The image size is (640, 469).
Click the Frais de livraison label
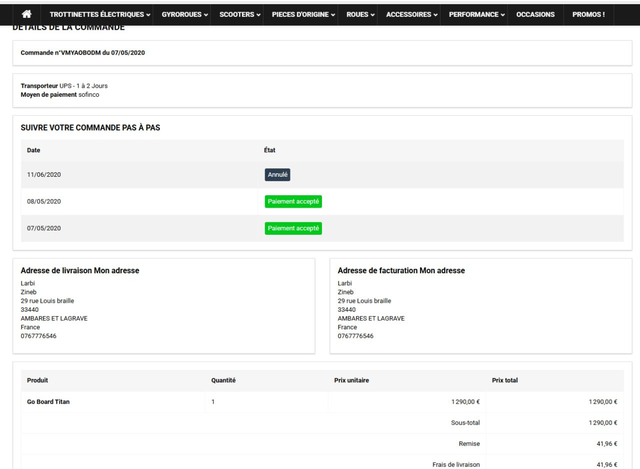(x=456, y=465)
